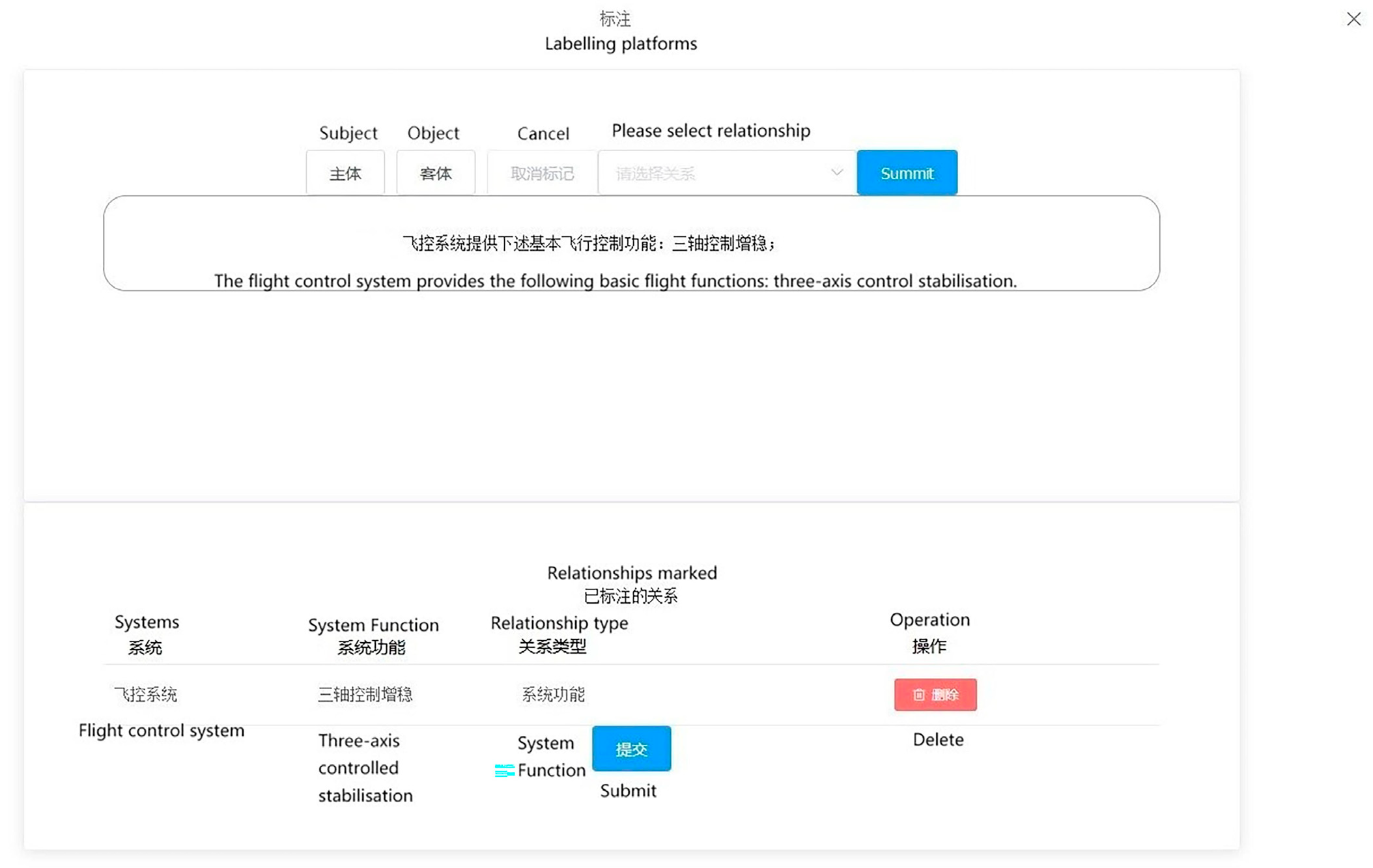Click the 主体 (Subject) button

pyautogui.click(x=345, y=173)
